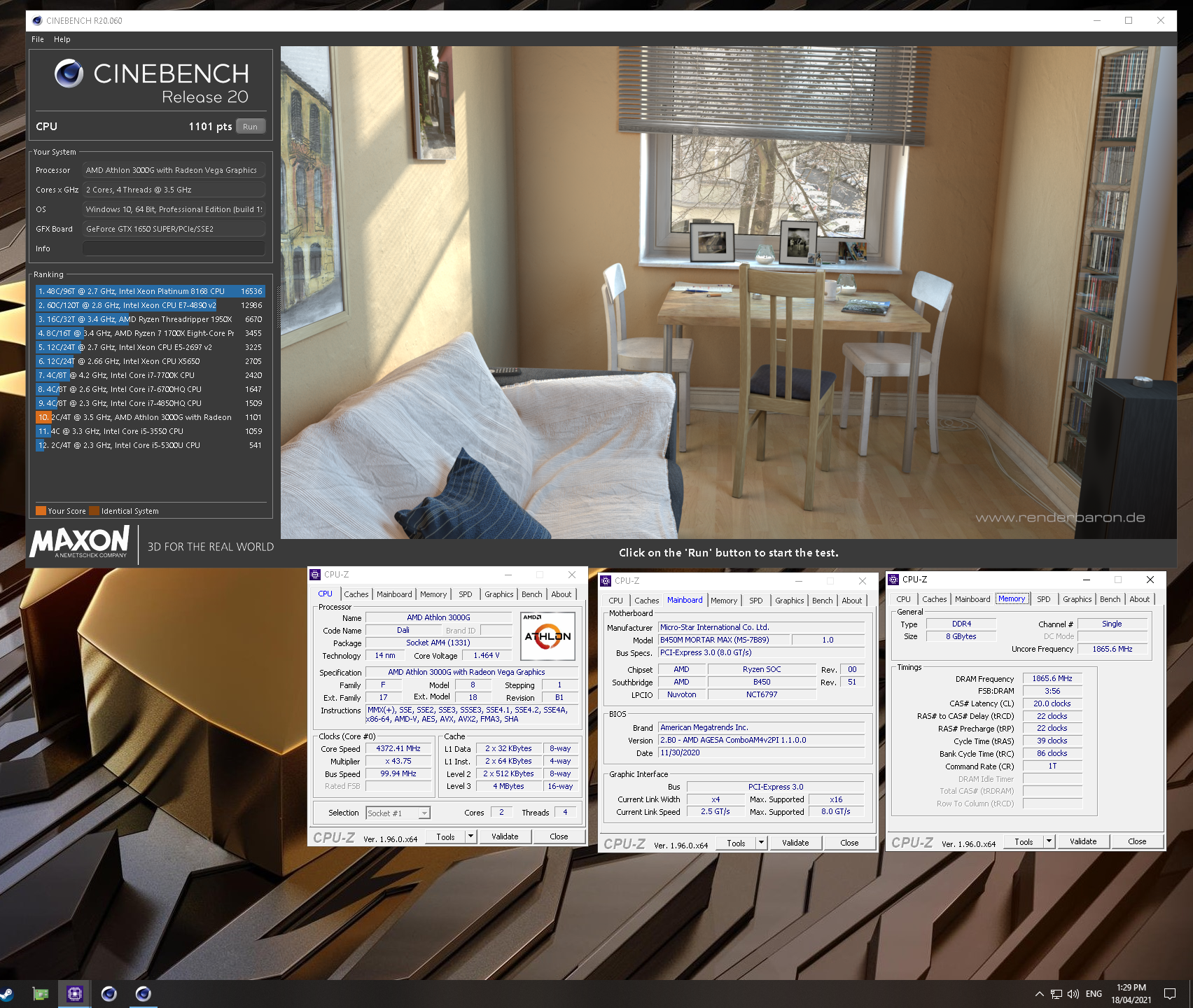
Task: Switch to Caches tab in first CPU-Z
Action: [x=356, y=594]
